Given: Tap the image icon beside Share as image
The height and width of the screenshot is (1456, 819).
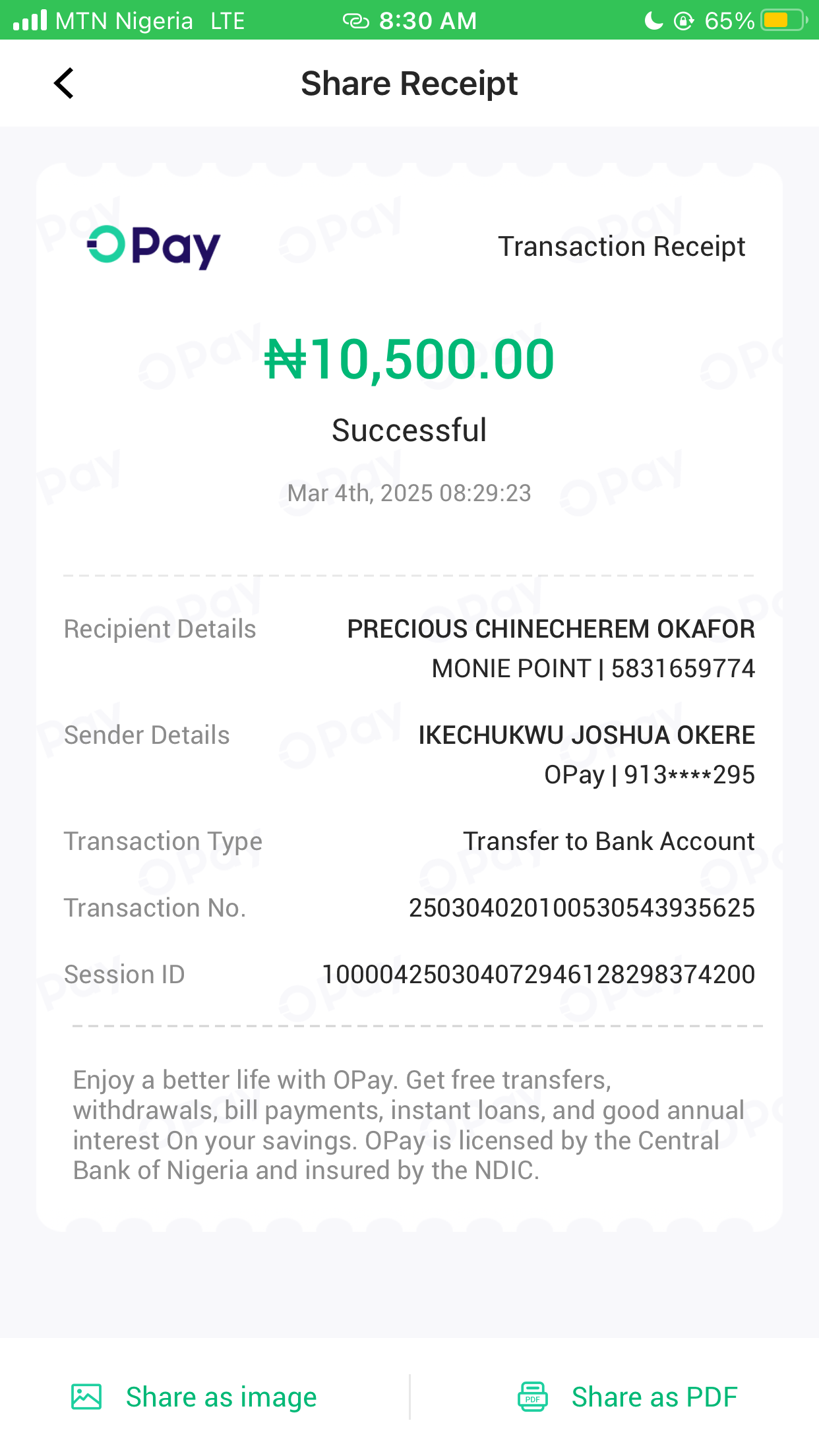Looking at the screenshot, I should [x=86, y=1397].
